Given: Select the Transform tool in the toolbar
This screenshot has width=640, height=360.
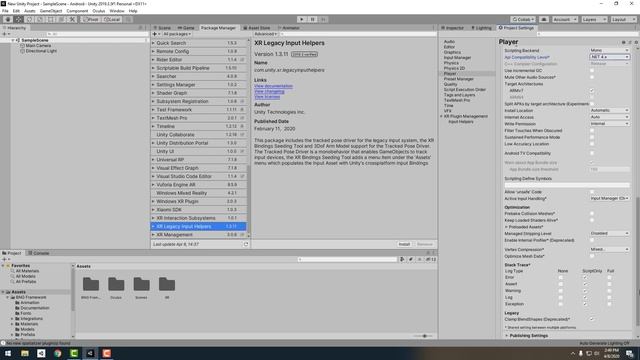Looking at the screenshot, I should 61,19.
